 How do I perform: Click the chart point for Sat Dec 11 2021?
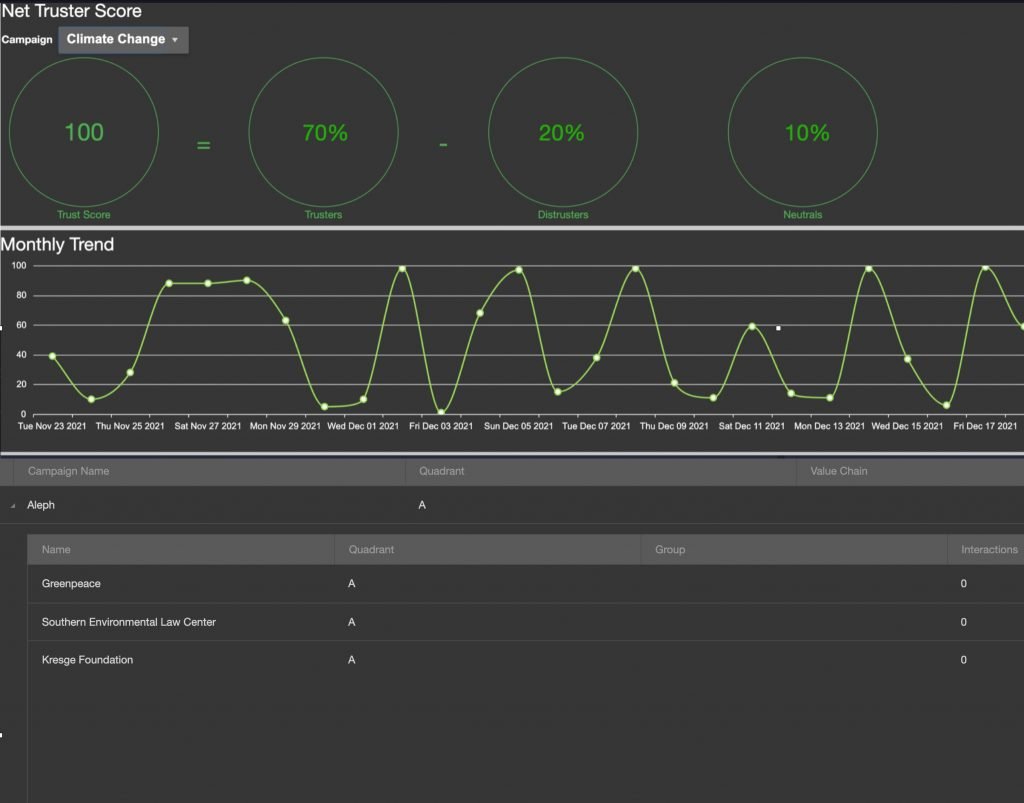pyautogui.click(x=752, y=326)
